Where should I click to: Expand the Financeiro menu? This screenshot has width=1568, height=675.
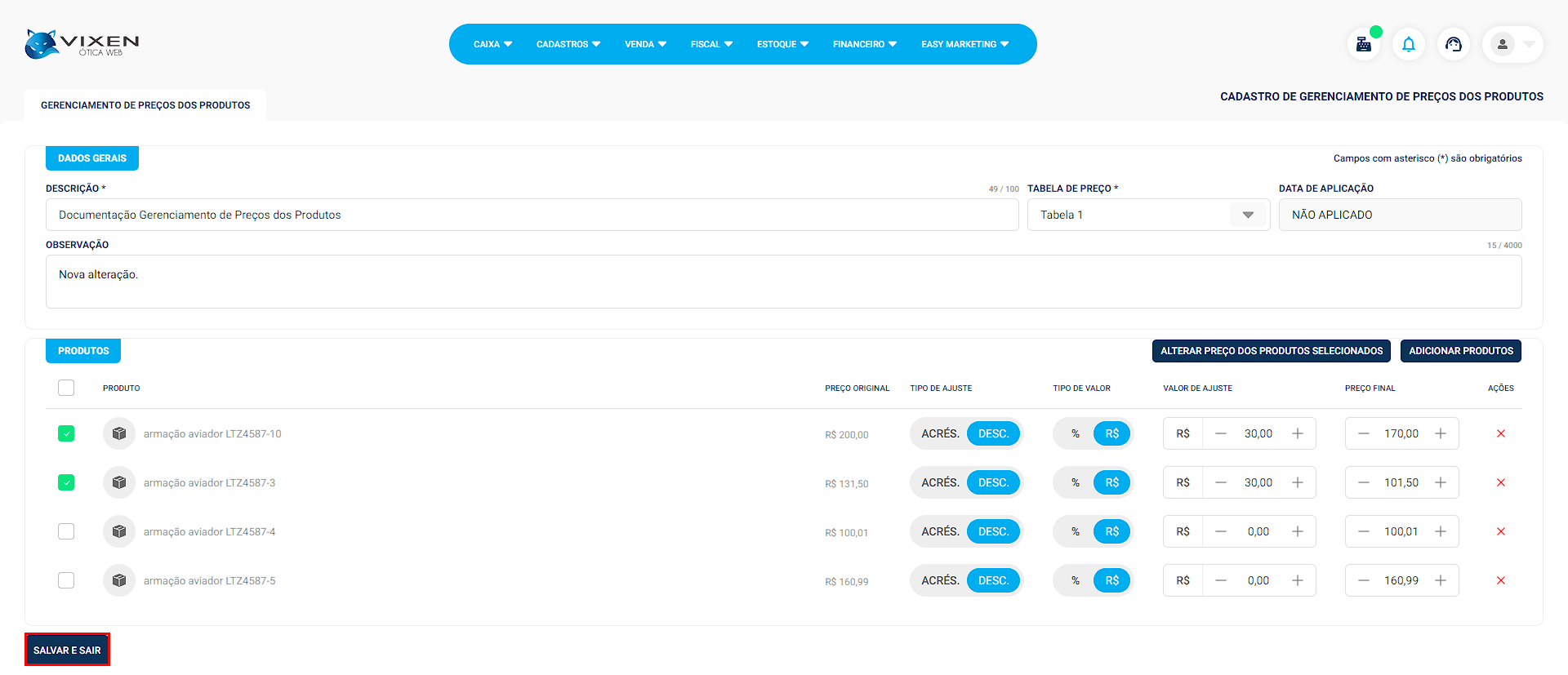click(x=864, y=44)
